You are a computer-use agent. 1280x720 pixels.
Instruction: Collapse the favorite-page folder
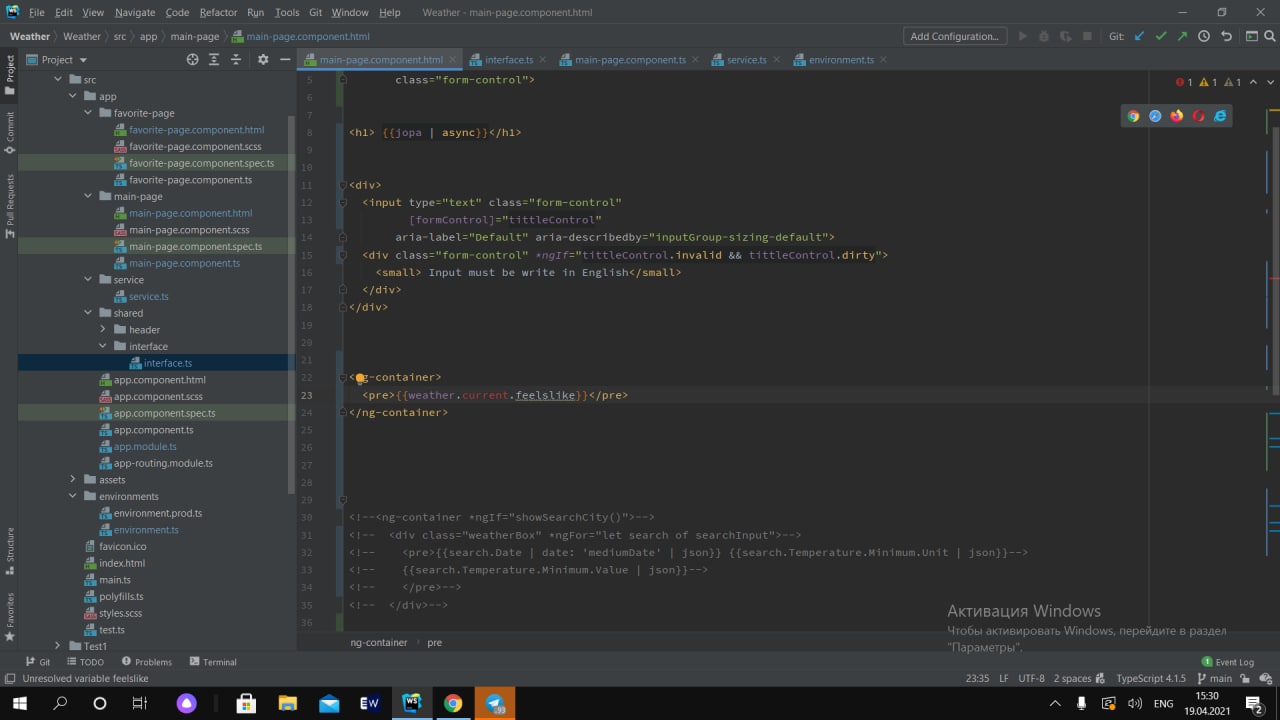(x=88, y=113)
